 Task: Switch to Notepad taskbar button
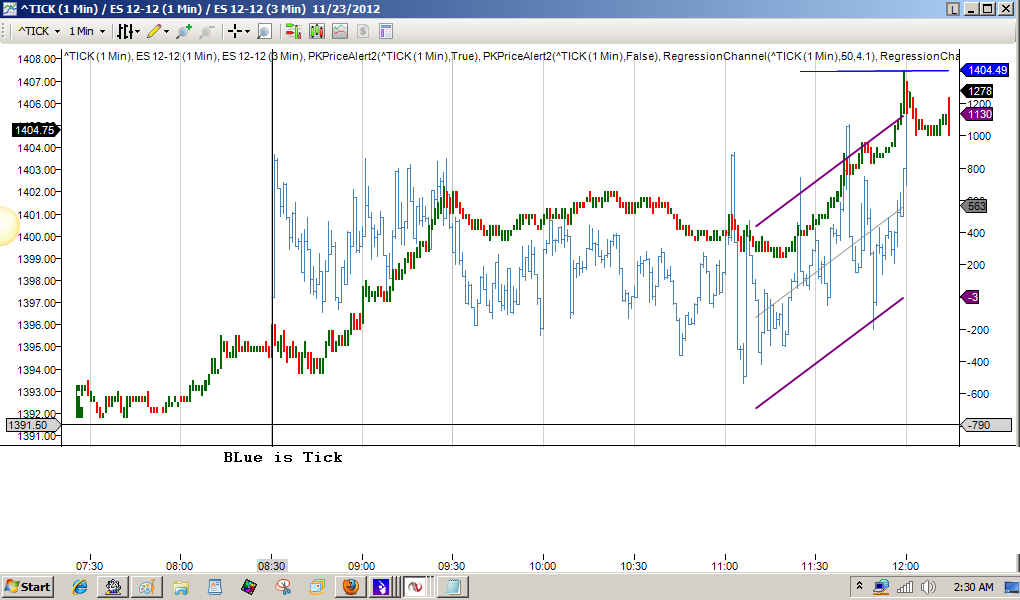(x=453, y=587)
